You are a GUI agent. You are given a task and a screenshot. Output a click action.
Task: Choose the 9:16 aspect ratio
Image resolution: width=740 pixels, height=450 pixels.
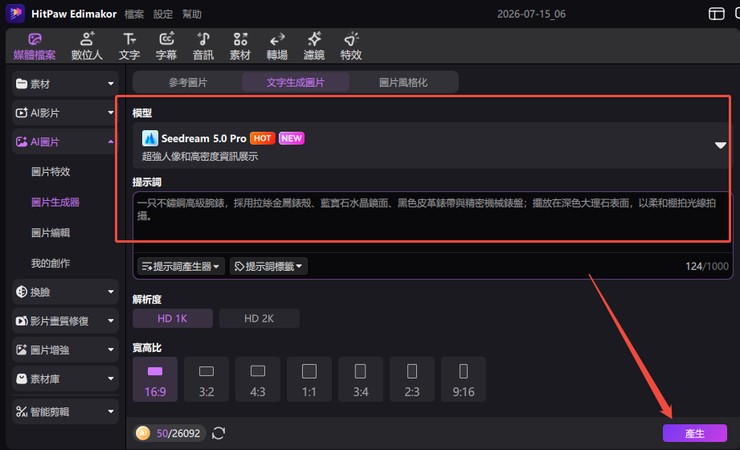click(x=463, y=379)
